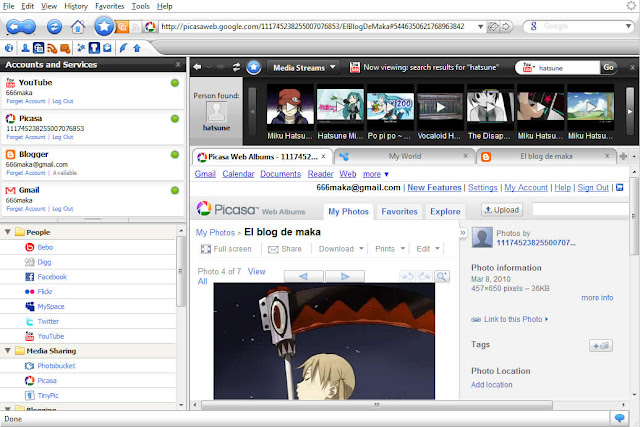Open search engine dropdown in search box

pyautogui.click(x=628, y=27)
